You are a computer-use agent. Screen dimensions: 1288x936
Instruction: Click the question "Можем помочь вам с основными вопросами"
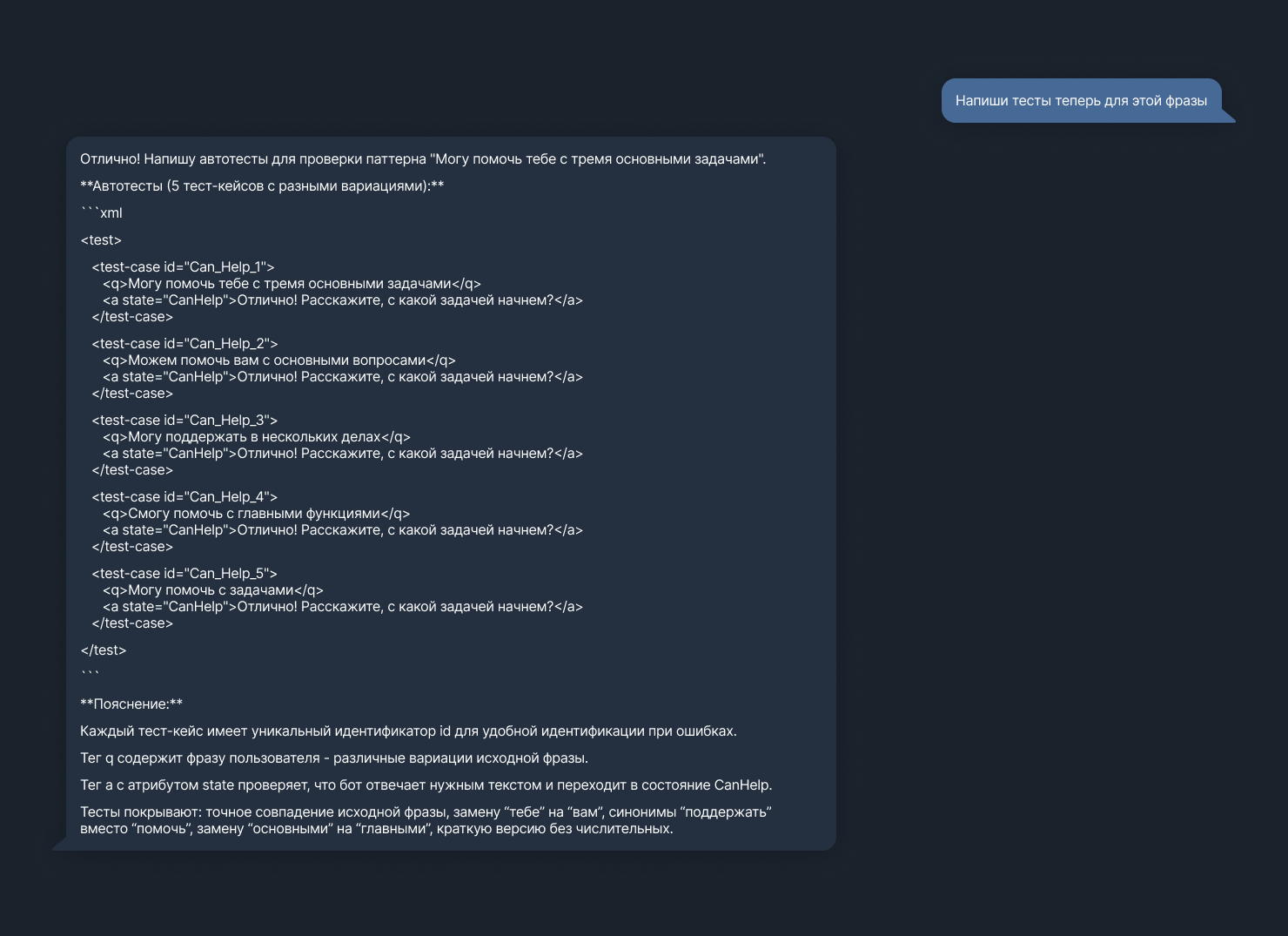(x=278, y=360)
